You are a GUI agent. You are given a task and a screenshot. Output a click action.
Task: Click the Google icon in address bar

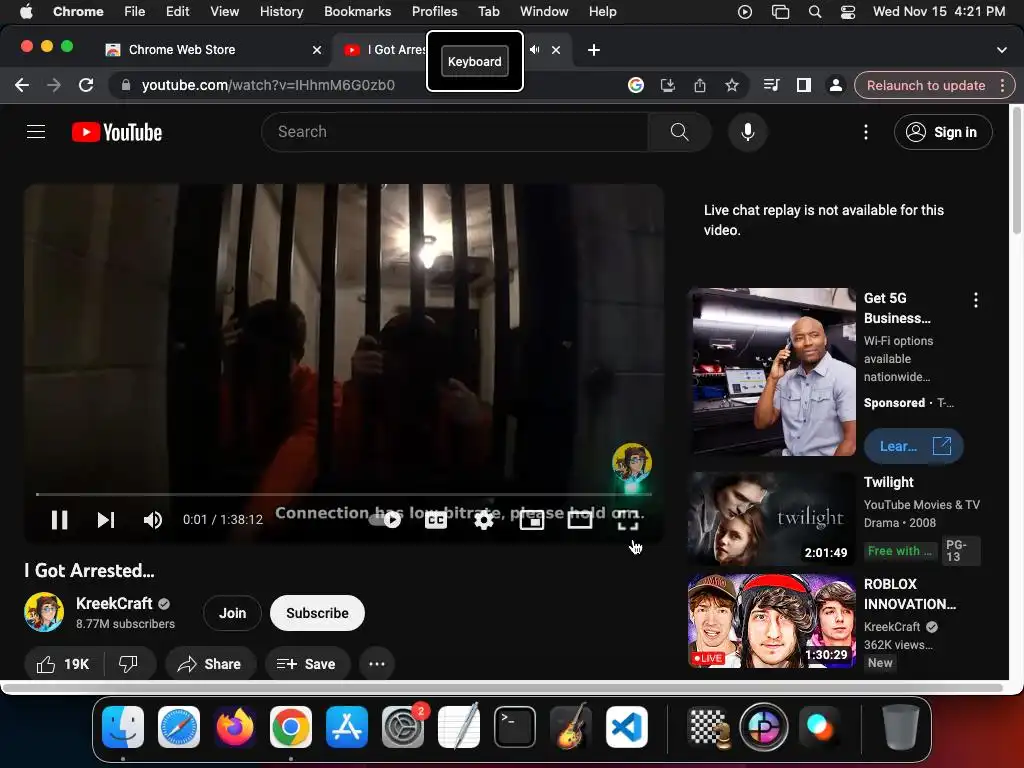[635, 85]
